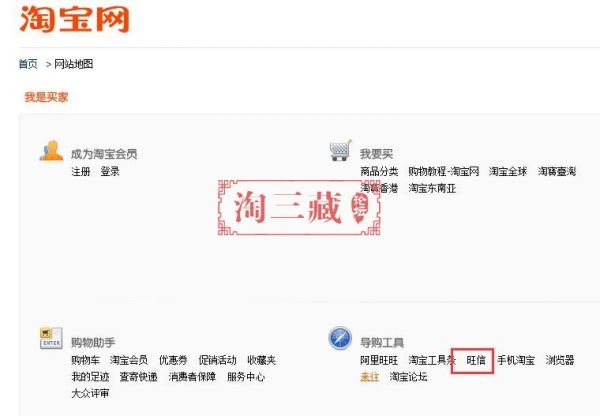Screen dimensions: 600x416
Task: Click the 登录 link
Action: tap(110, 171)
